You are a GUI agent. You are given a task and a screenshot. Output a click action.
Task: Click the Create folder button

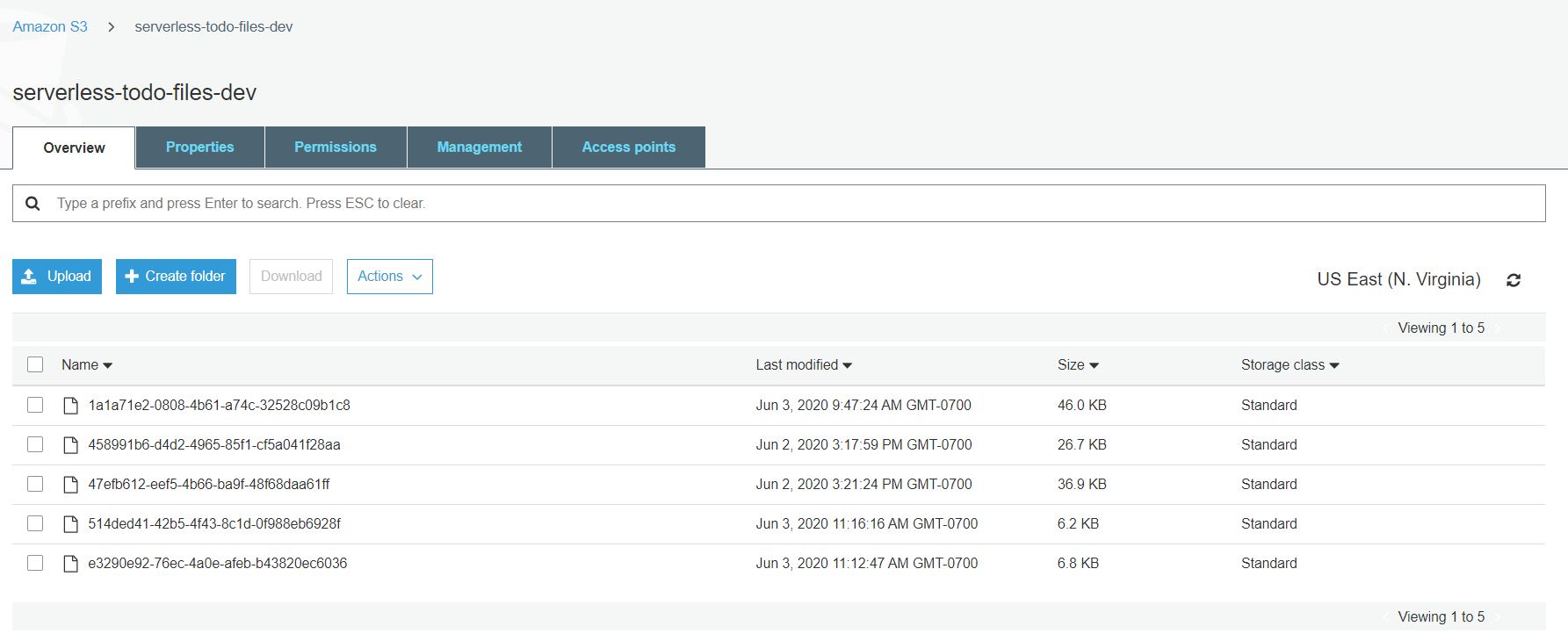(176, 276)
